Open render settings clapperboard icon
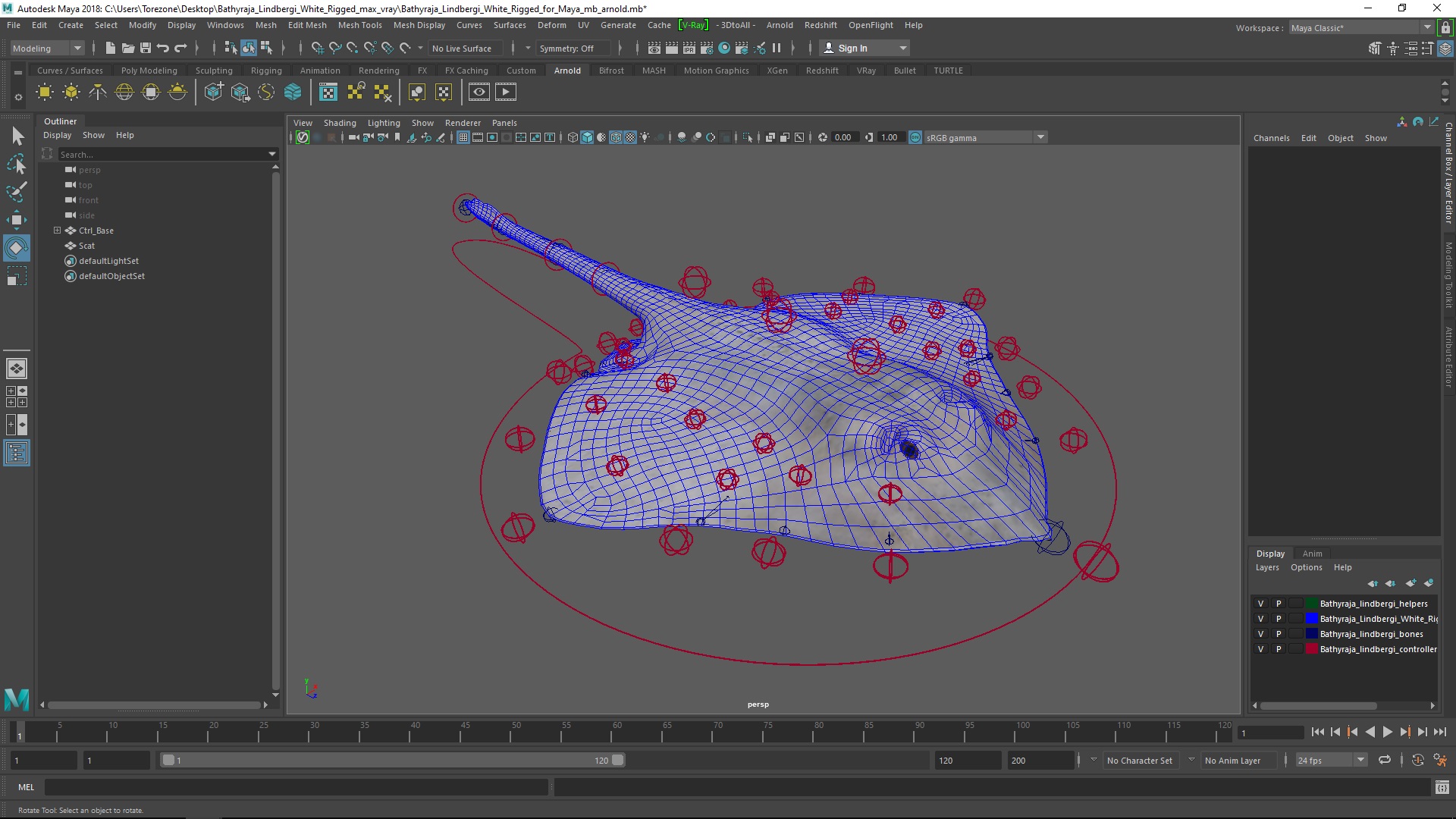The image size is (1456, 819). pos(706,48)
